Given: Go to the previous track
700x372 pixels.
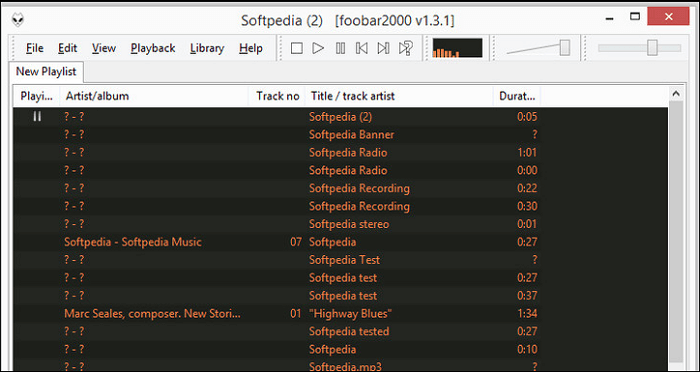Looking at the screenshot, I should (362, 48).
